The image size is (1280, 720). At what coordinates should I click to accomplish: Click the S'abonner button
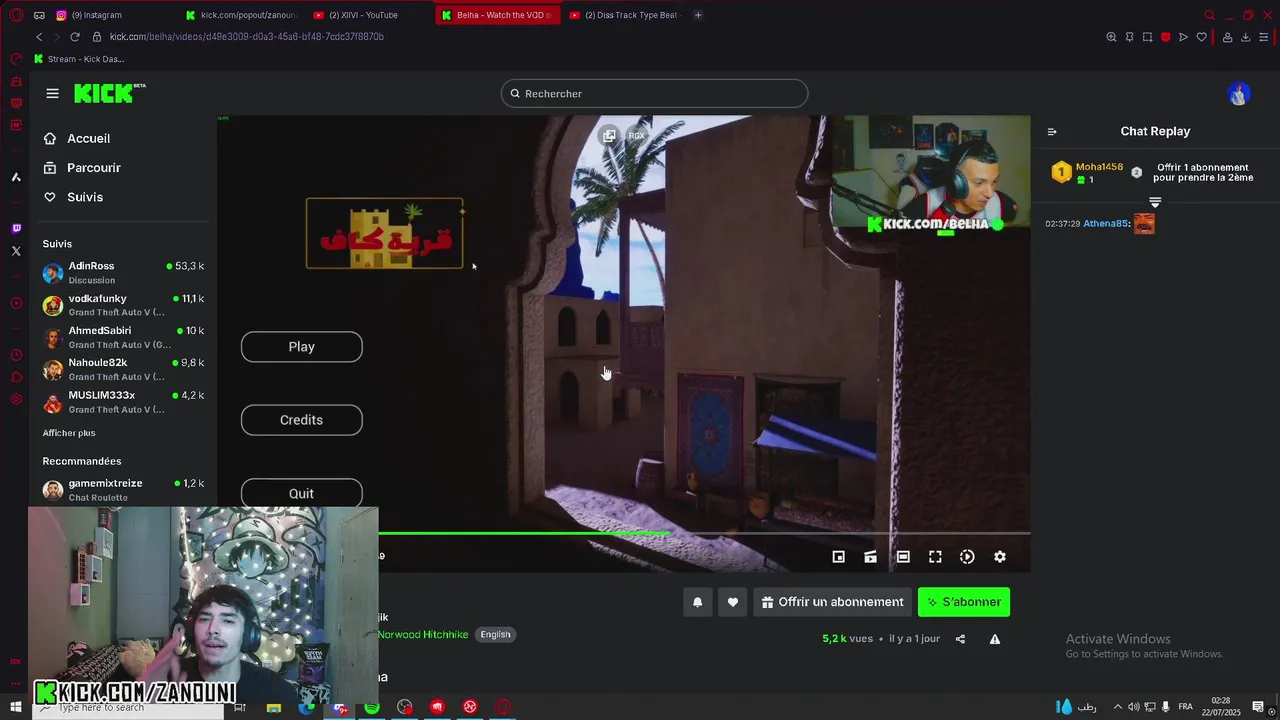click(964, 602)
